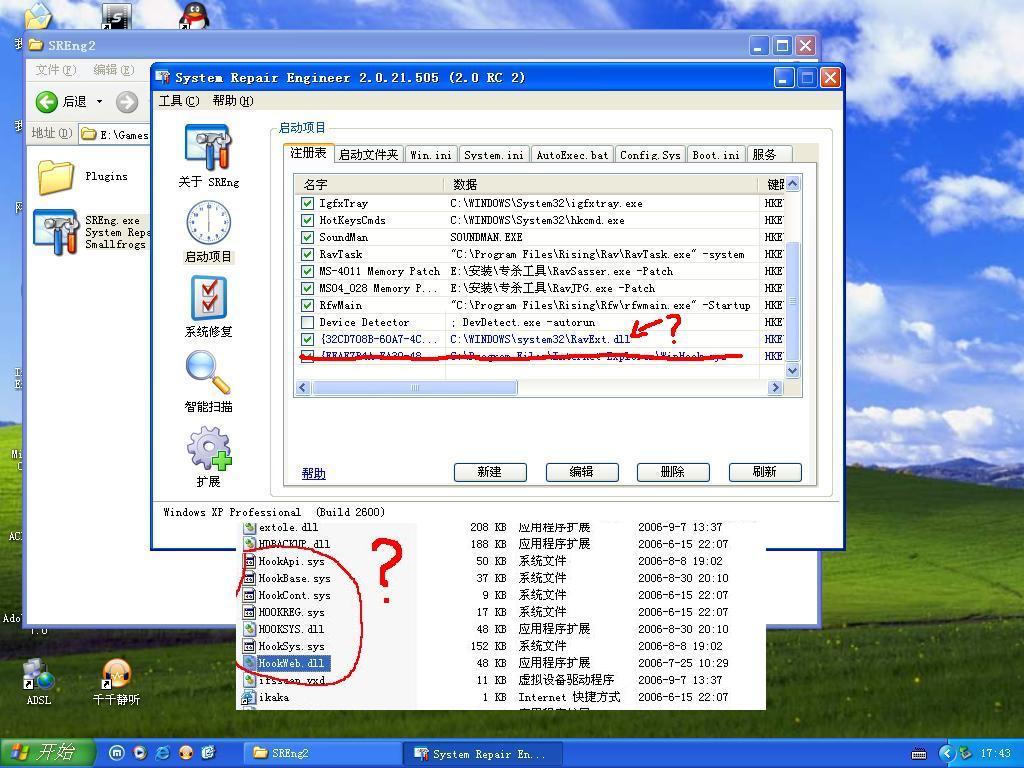Viewport: 1024px width, 768px height.
Task: Click the horizontal scroll left arrow
Action: 302,388
